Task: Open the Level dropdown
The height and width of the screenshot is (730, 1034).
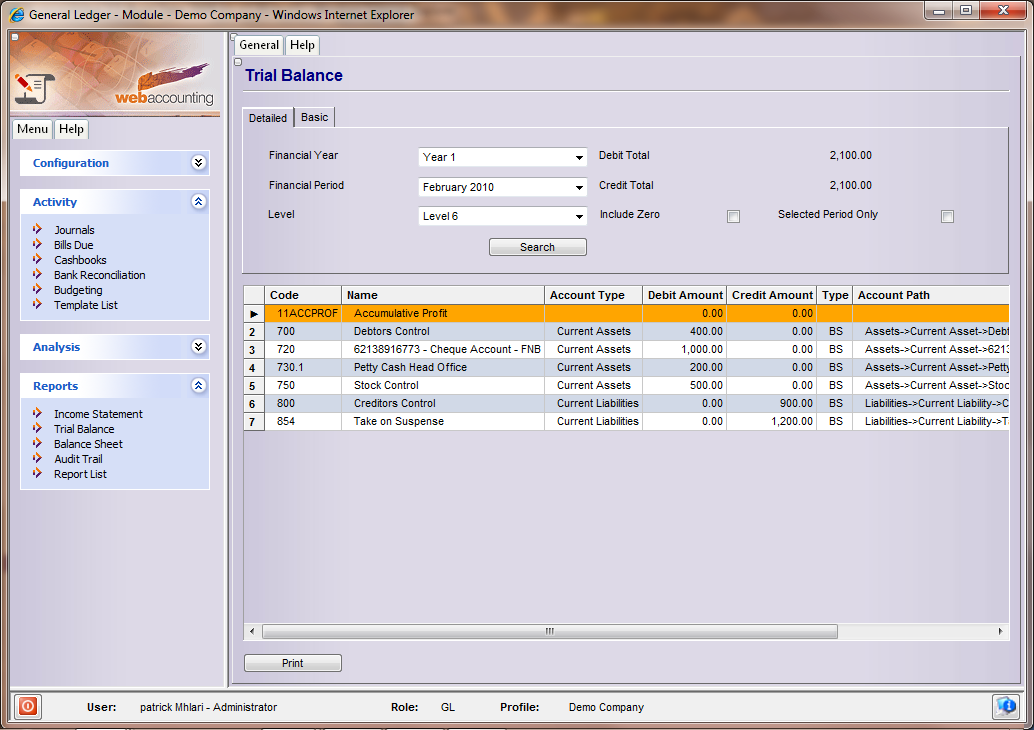Action: click(502, 216)
